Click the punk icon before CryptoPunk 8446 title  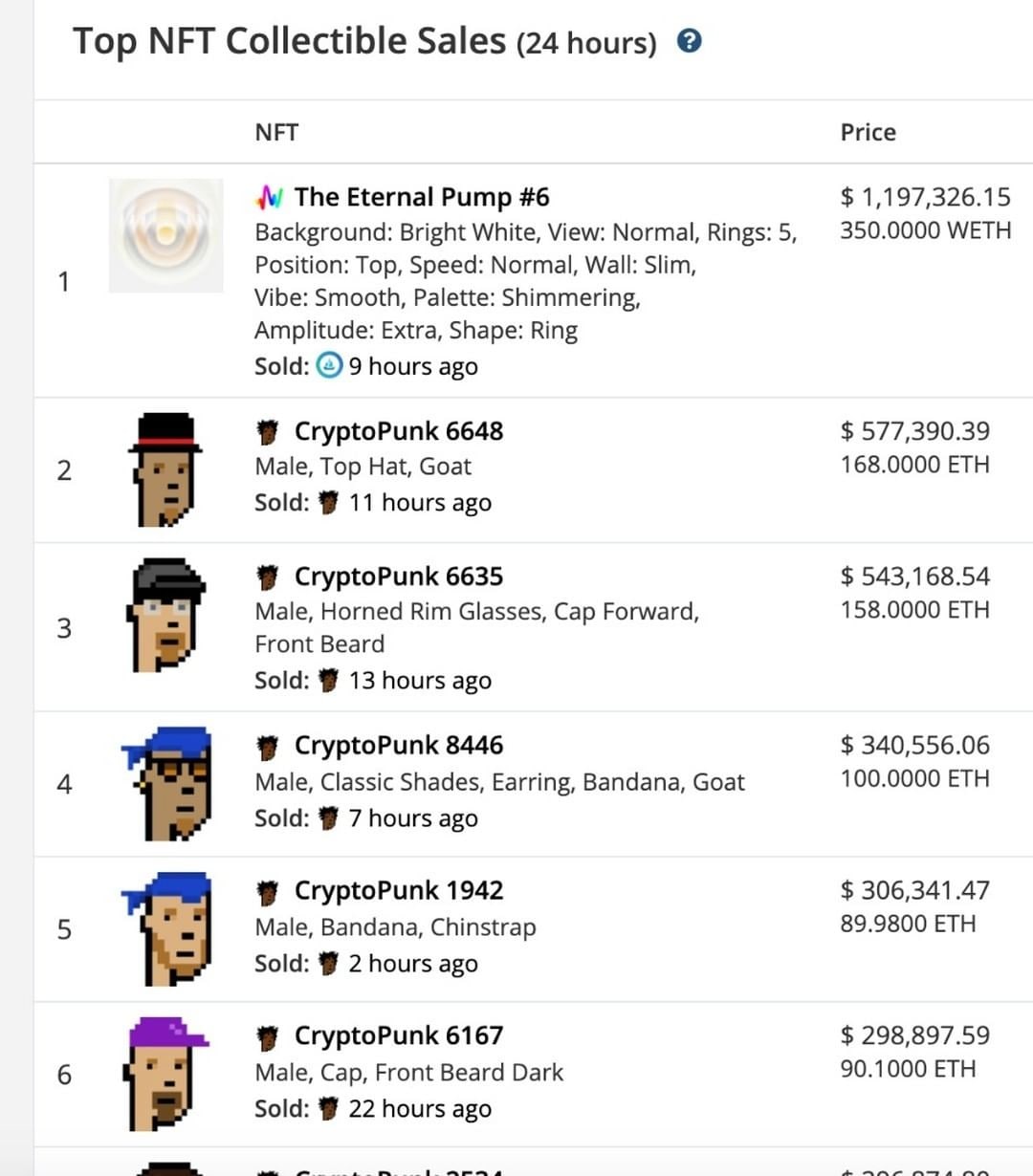pyautogui.click(x=269, y=746)
